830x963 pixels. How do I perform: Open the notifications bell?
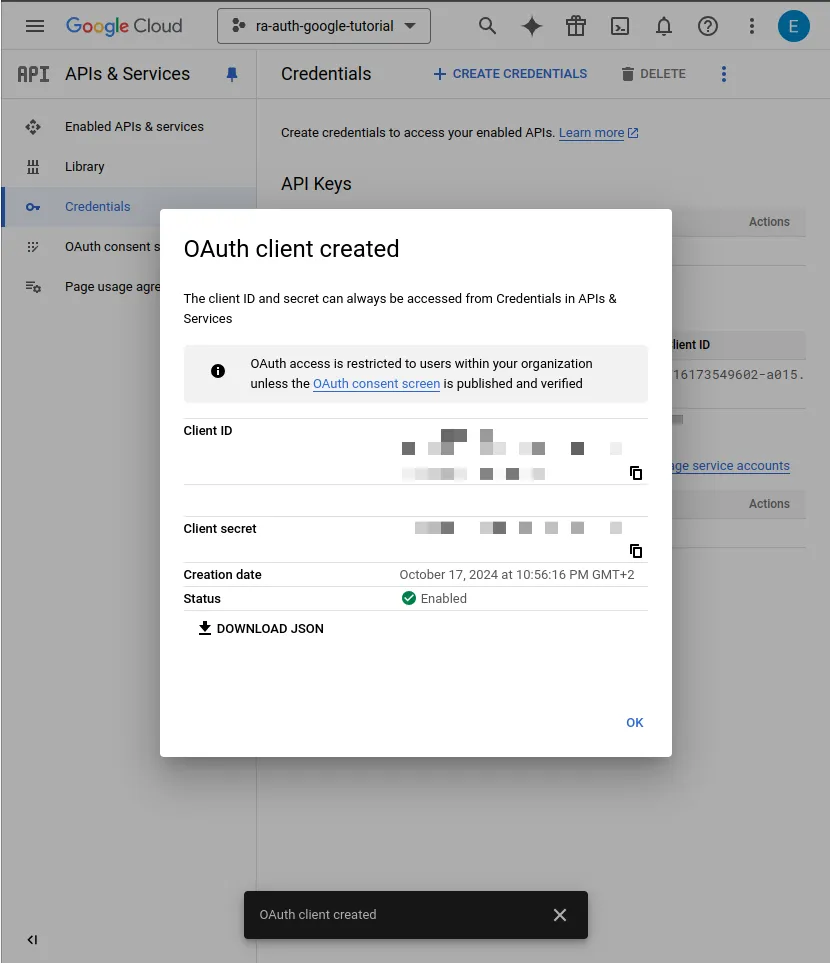coord(664,26)
